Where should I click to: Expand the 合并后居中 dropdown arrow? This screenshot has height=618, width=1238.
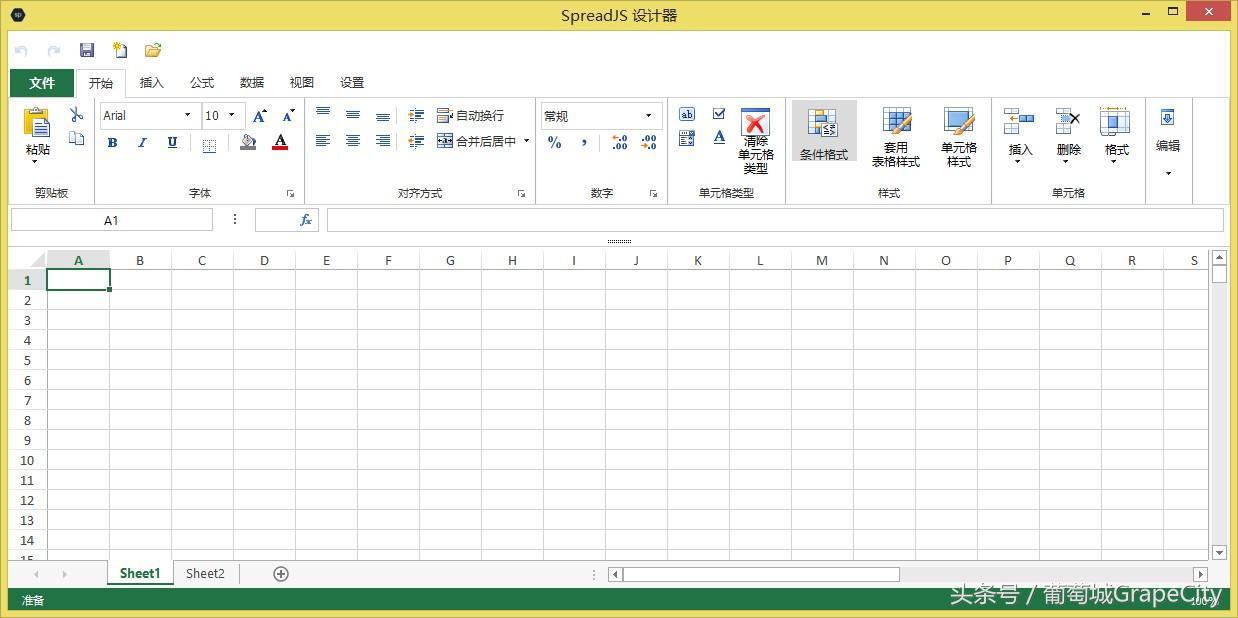(526, 141)
